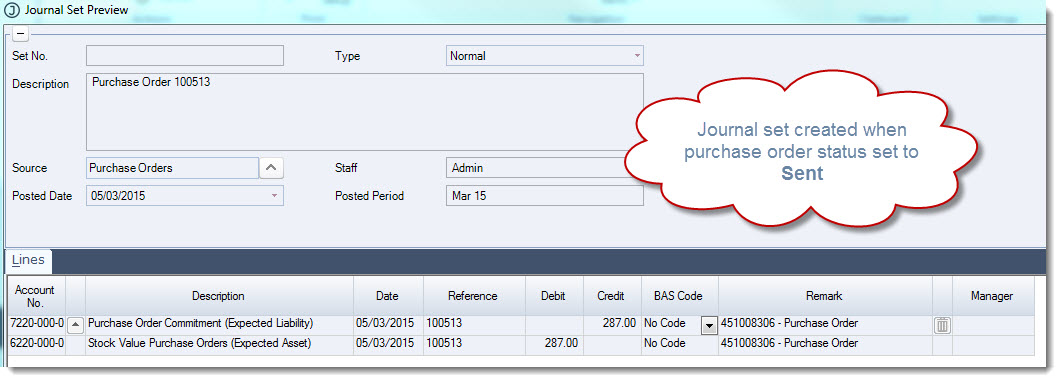Click the Source field showing Purchase Orders

[173, 168]
